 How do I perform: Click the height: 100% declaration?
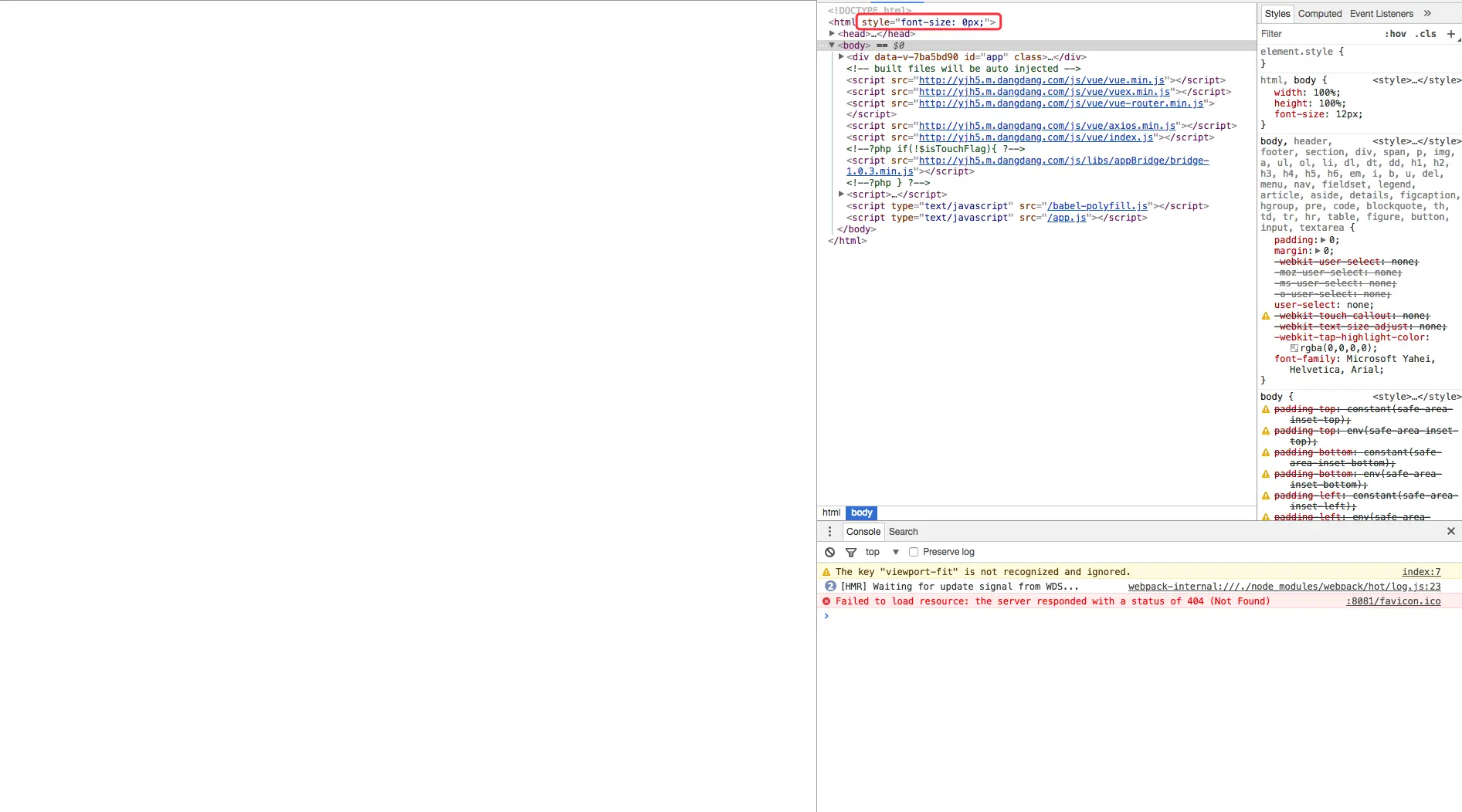coord(1310,103)
